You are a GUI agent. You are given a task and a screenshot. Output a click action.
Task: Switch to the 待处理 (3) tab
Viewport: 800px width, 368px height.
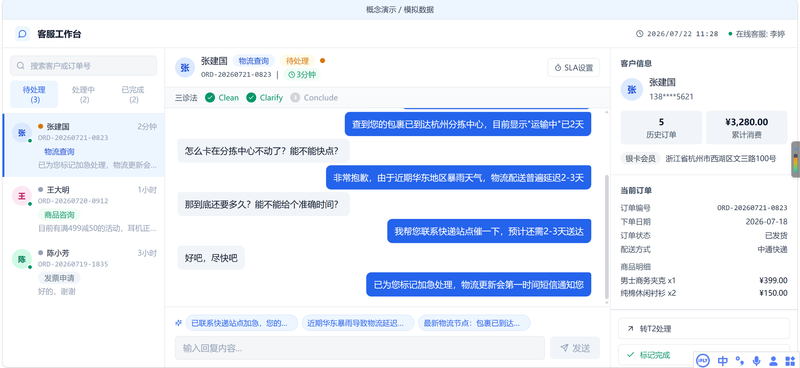point(34,94)
